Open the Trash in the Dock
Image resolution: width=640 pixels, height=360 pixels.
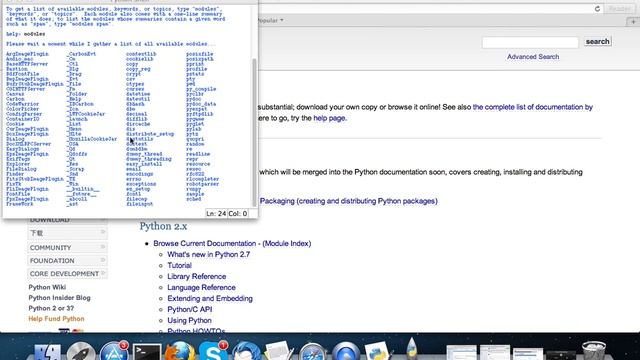pos(594,352)
